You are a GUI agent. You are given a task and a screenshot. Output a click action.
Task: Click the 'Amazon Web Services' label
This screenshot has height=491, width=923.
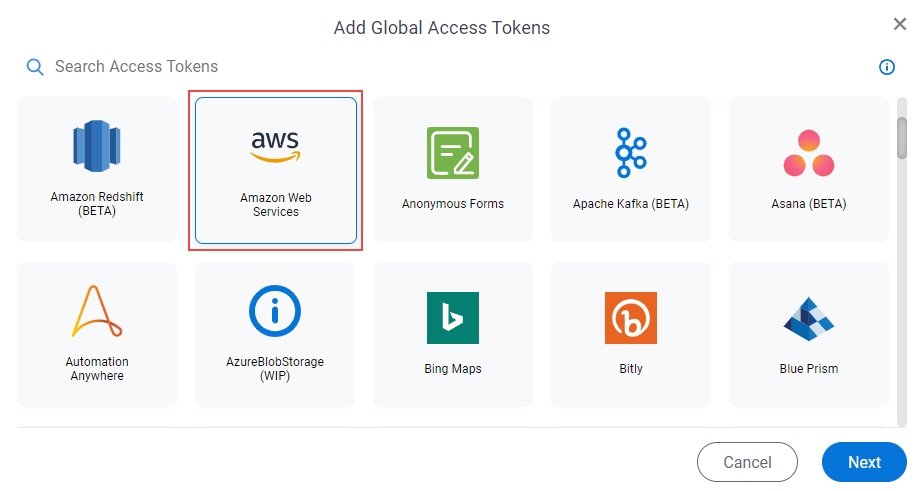(x=275, y=204)
